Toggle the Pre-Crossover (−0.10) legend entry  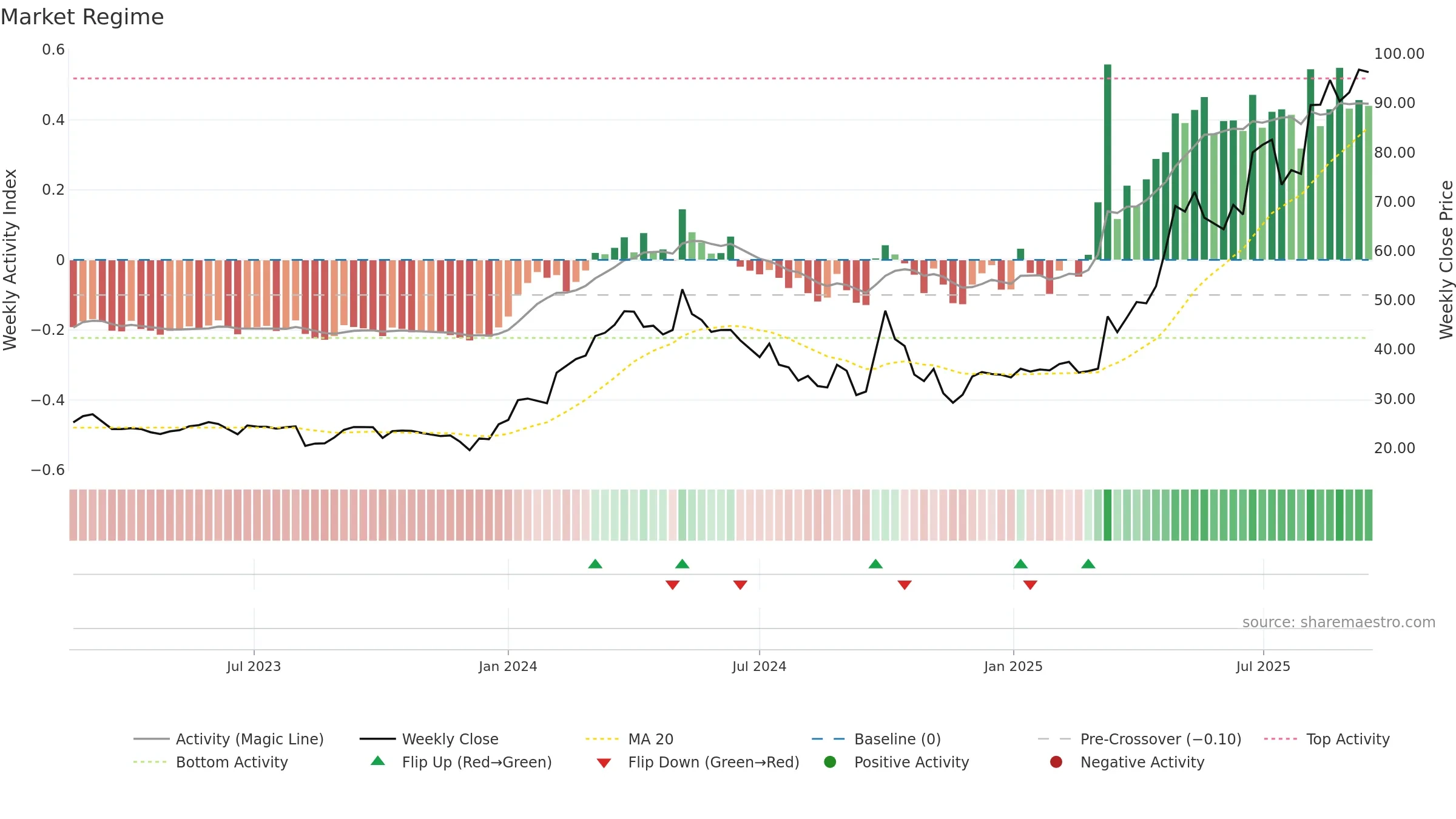click(x=1139, y=739)
